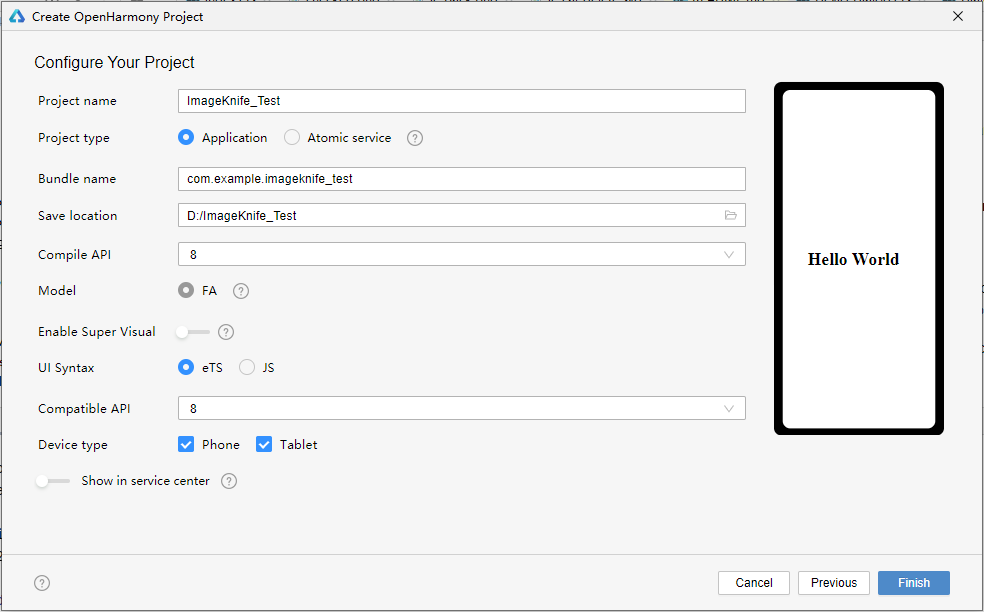984x612 pixels.
Task: Click help icon for Show in service center
Action: click(229, 481)
